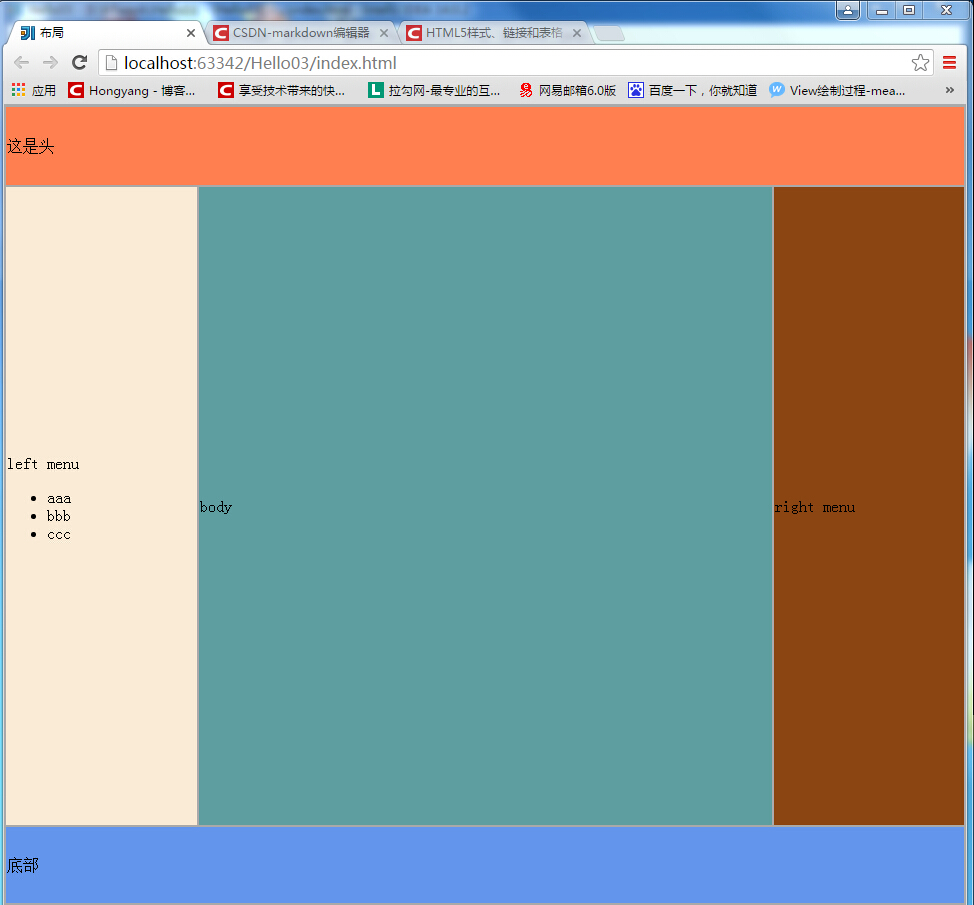The image size is (974, 905).
Task: Click the 这是头 header text
Action: tap(30, 147)
